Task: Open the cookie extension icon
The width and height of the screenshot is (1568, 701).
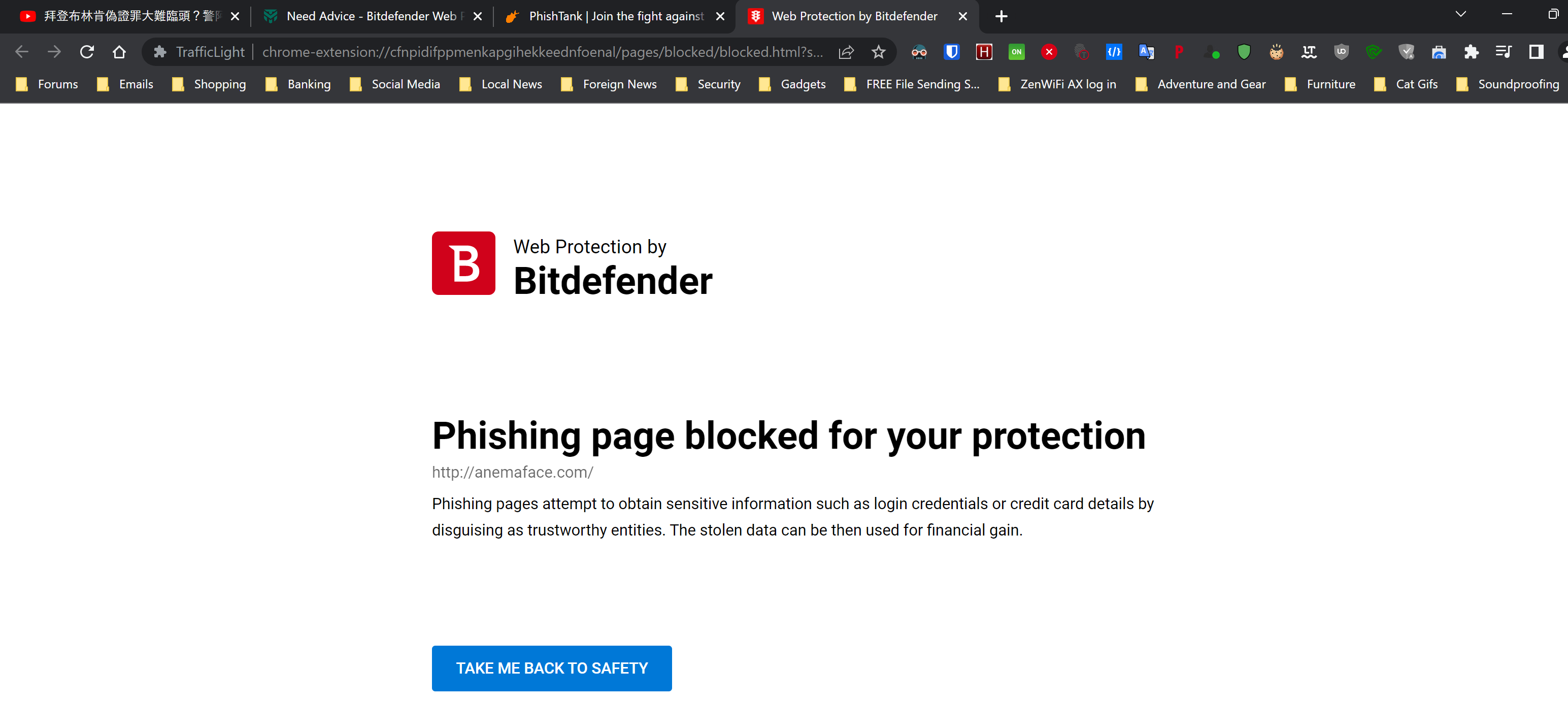Action: (1276, 52)
